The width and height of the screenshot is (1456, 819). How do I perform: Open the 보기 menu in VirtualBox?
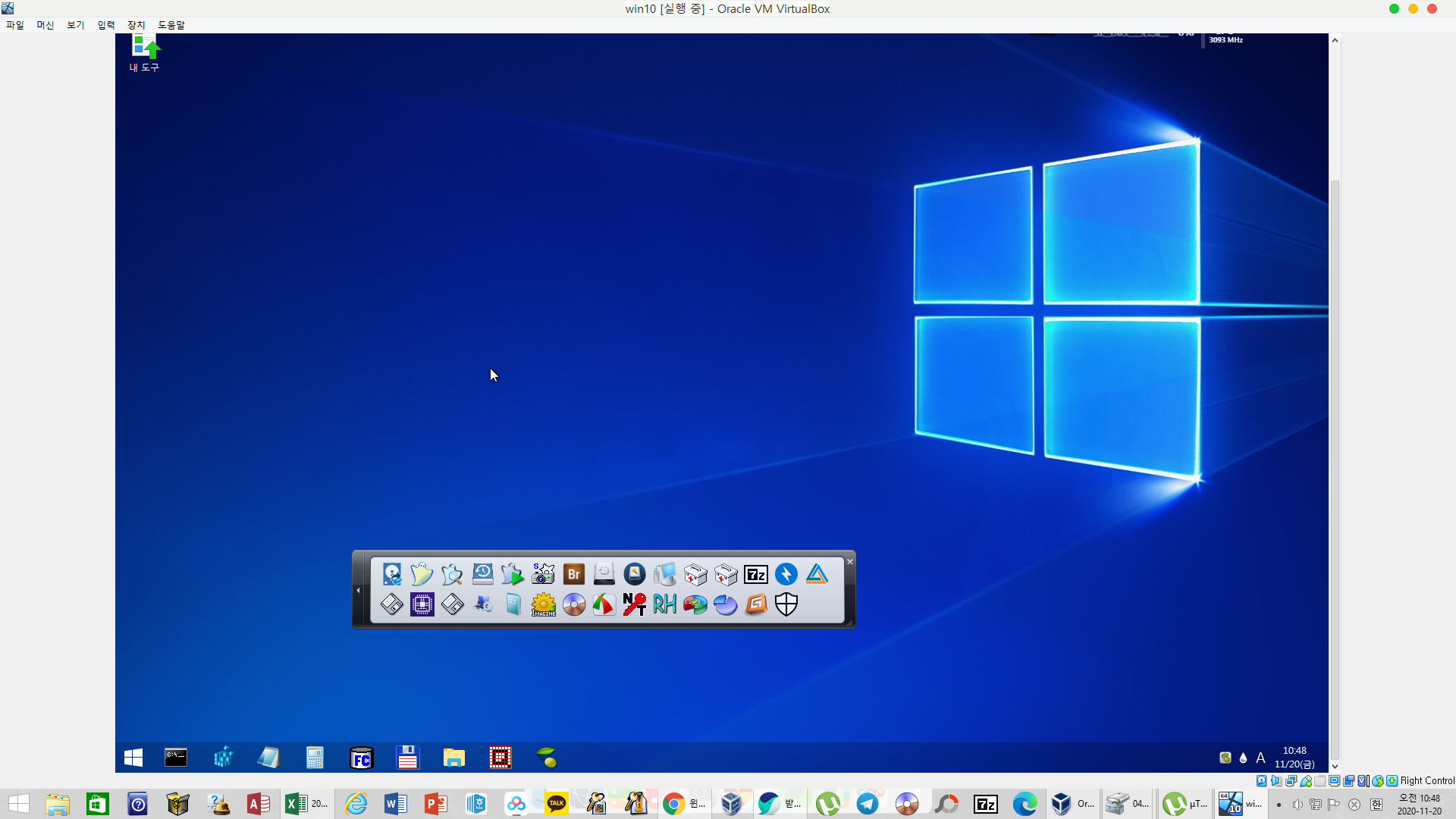pos(76,25)
